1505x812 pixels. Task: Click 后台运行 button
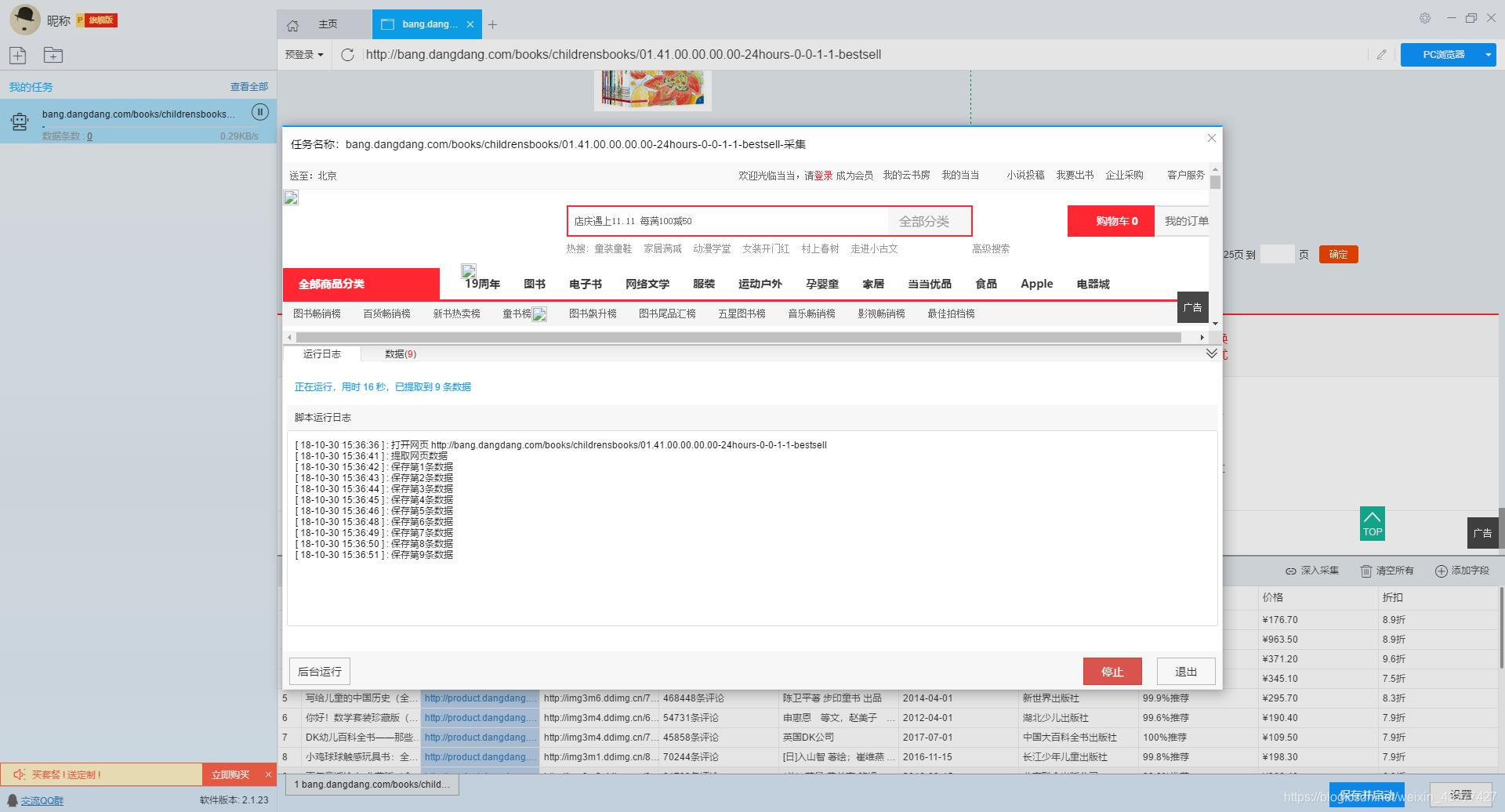320,672
